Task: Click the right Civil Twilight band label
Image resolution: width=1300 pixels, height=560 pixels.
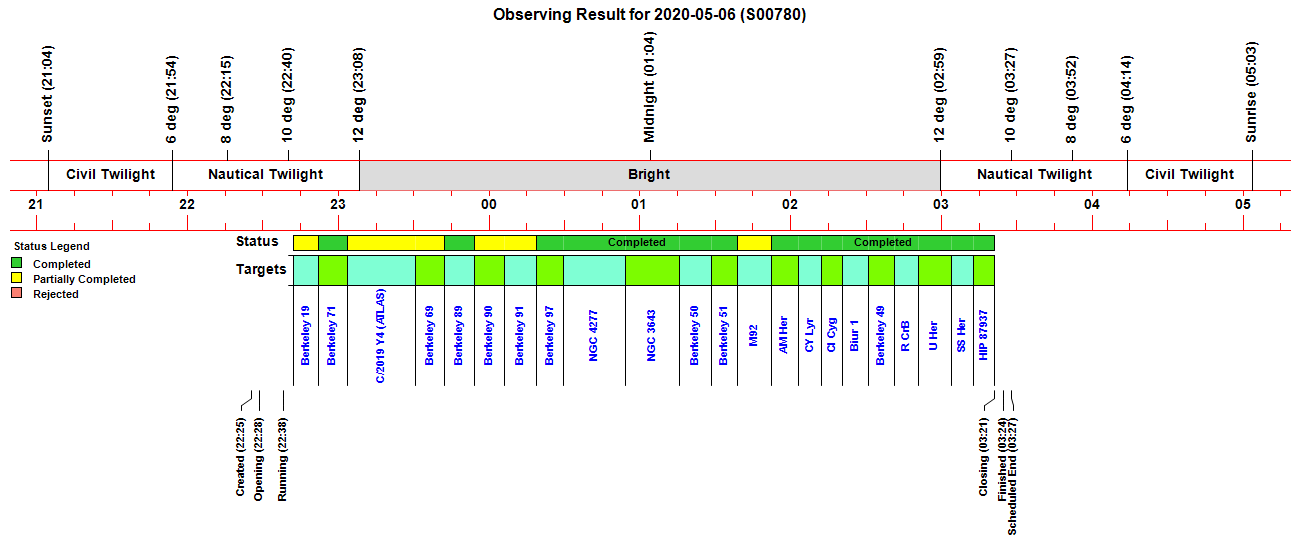Action: point(1190,175)
